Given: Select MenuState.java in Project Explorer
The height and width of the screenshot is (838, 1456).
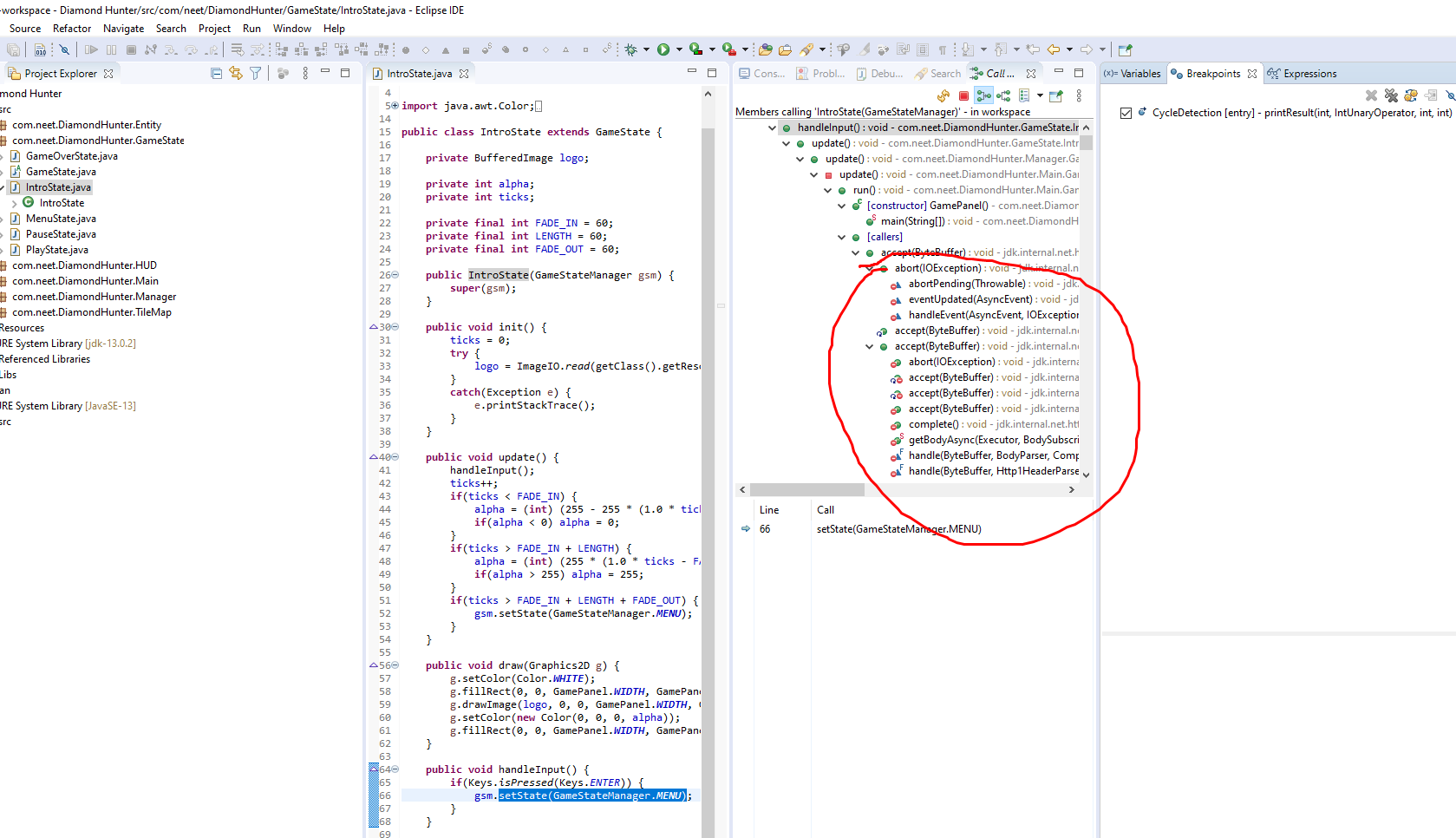Looking at the screenshot, I should click(61, 219).
